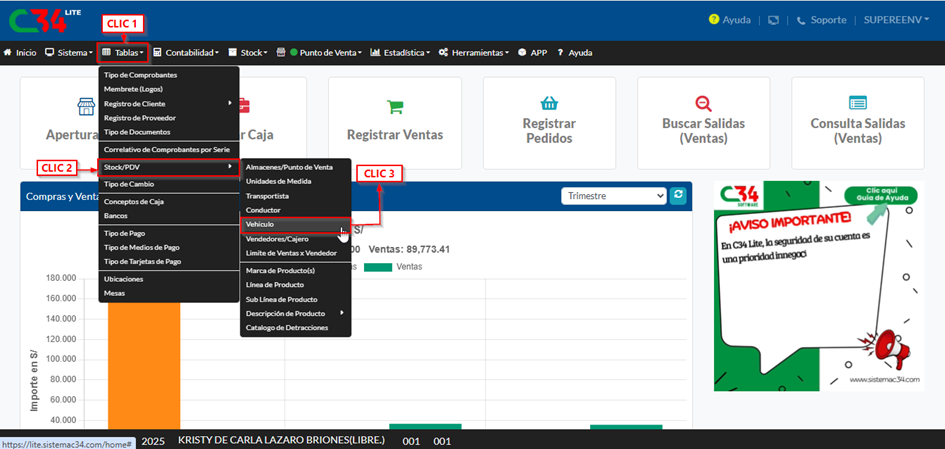Refresh the chart with the reload icon
The width and height of the screenshot is (945, 449).
pyautogui.click(x=679, y=196)
